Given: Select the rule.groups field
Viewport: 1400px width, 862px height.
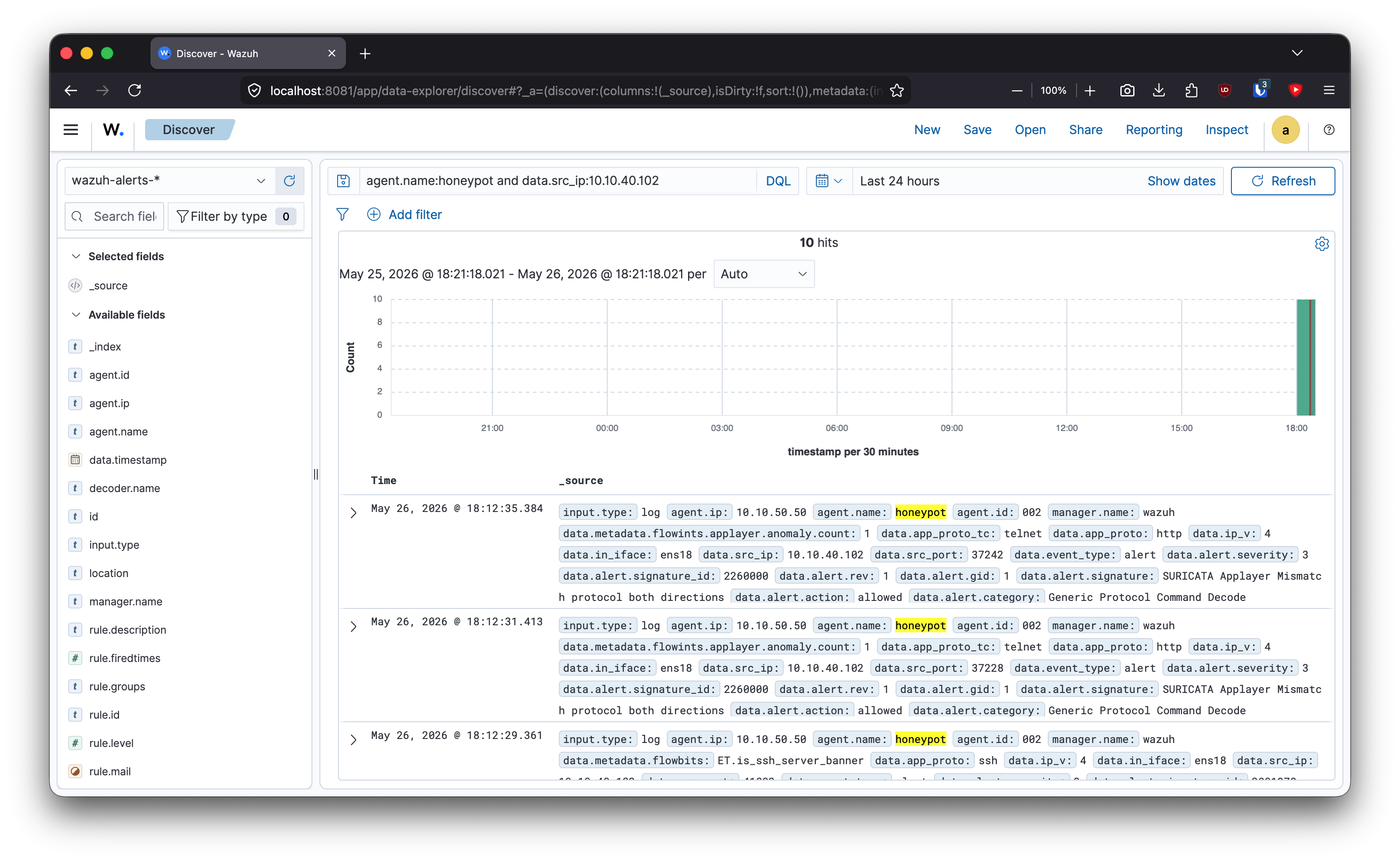Looking at the screenshot, I should click(x=117, y=686).
